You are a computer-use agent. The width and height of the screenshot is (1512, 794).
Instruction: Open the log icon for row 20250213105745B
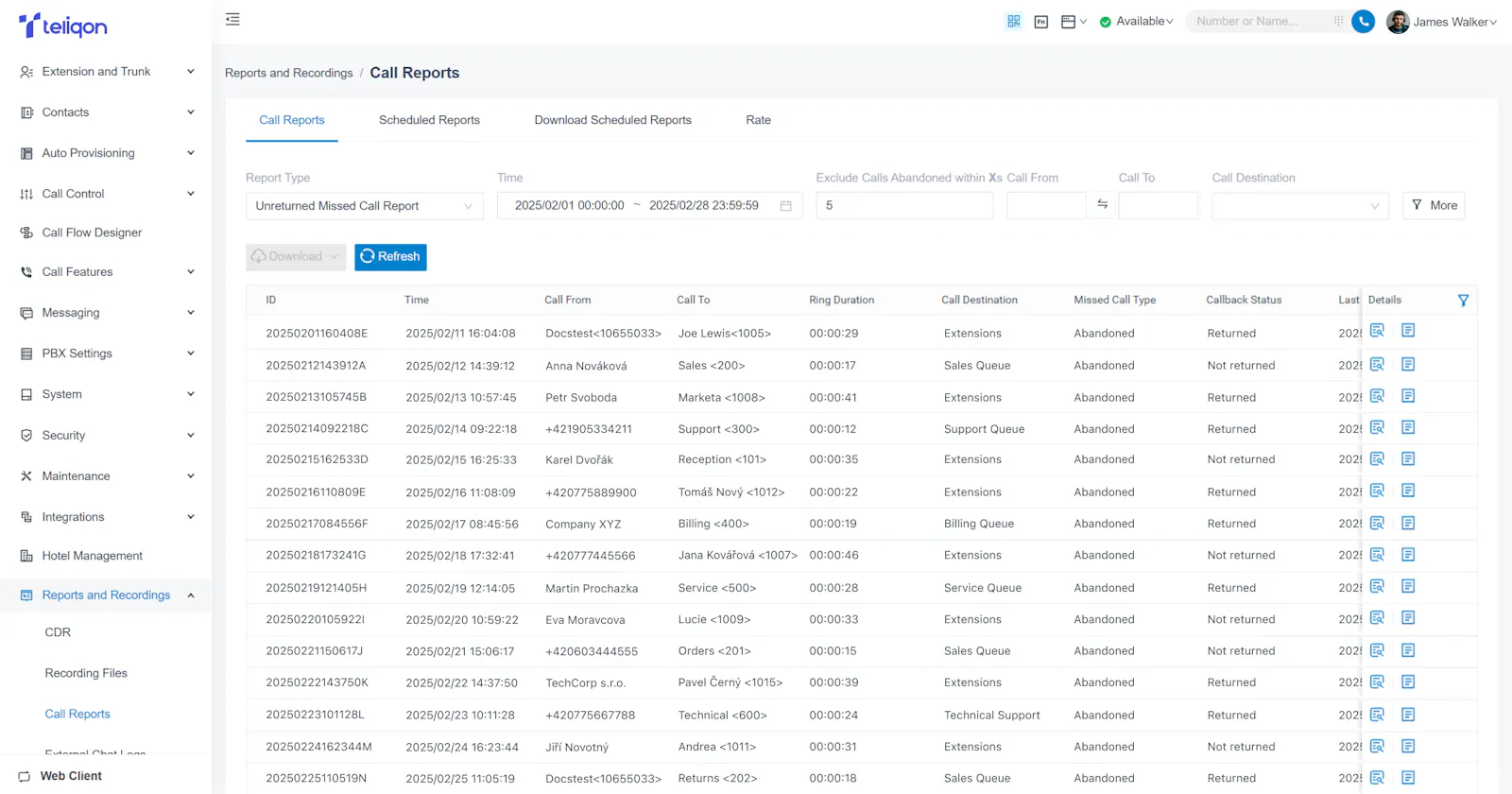[x=1408, y=396]
